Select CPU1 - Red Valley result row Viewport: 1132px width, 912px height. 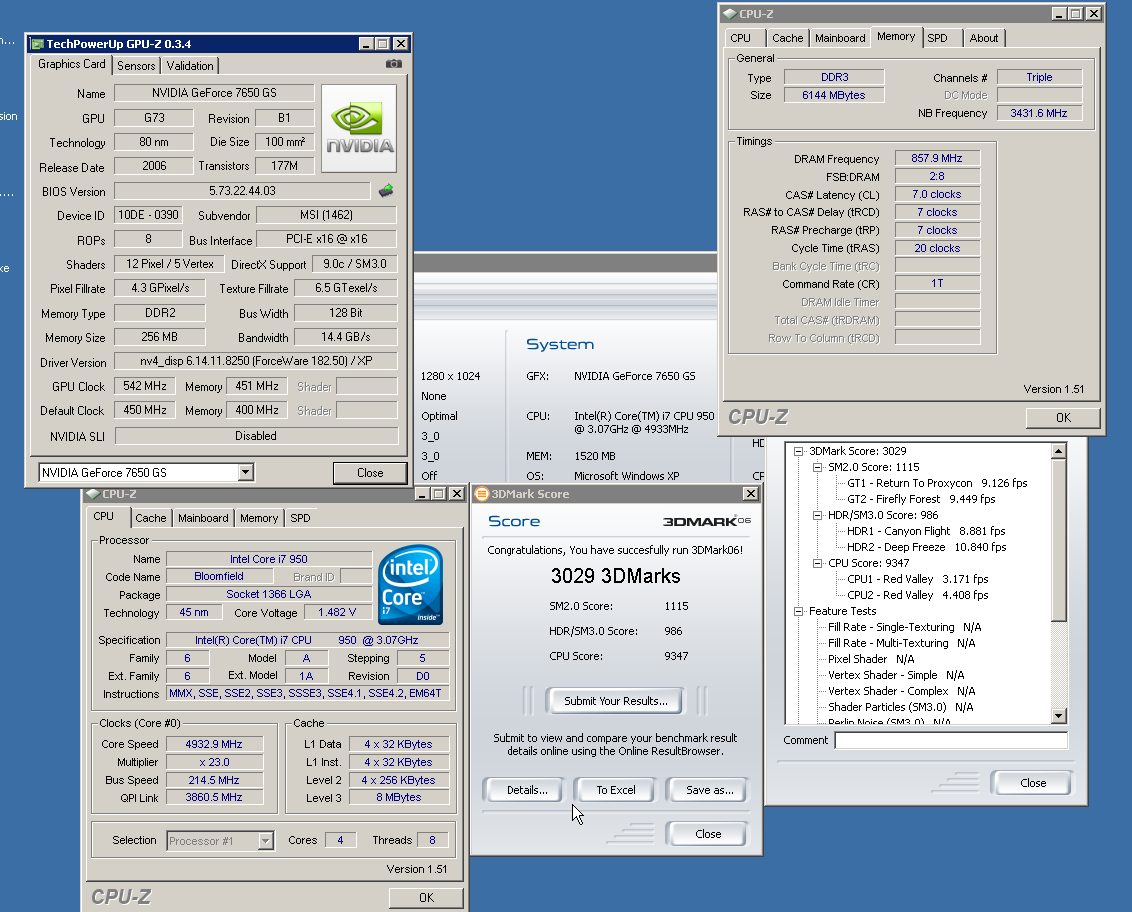pyautogui.click(x=918, y=579)
